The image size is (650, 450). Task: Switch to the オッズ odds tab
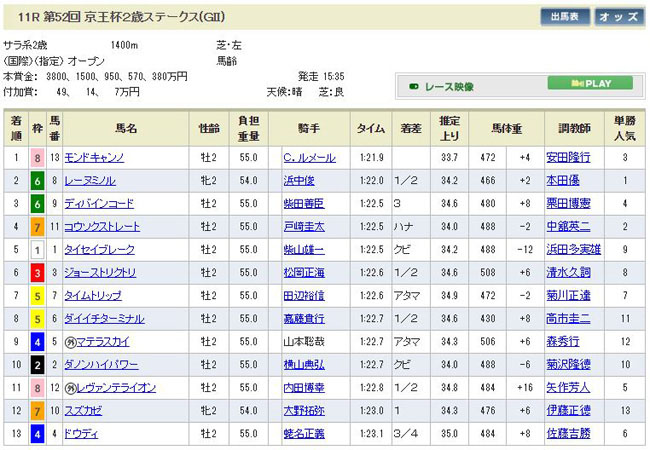pos(620,17)
